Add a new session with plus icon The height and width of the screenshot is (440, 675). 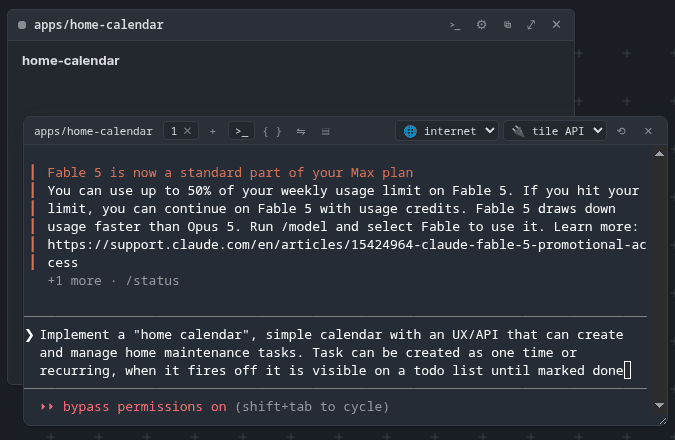point(212,131)
